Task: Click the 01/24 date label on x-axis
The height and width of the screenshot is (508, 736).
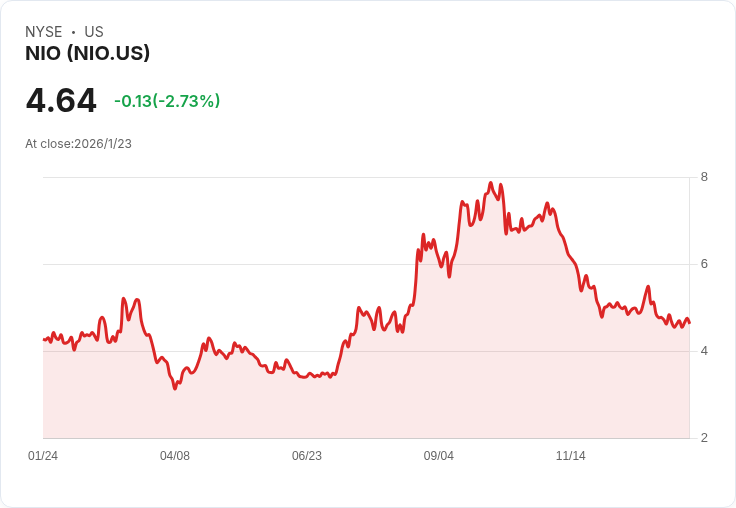Action: [x=43, y=456]
